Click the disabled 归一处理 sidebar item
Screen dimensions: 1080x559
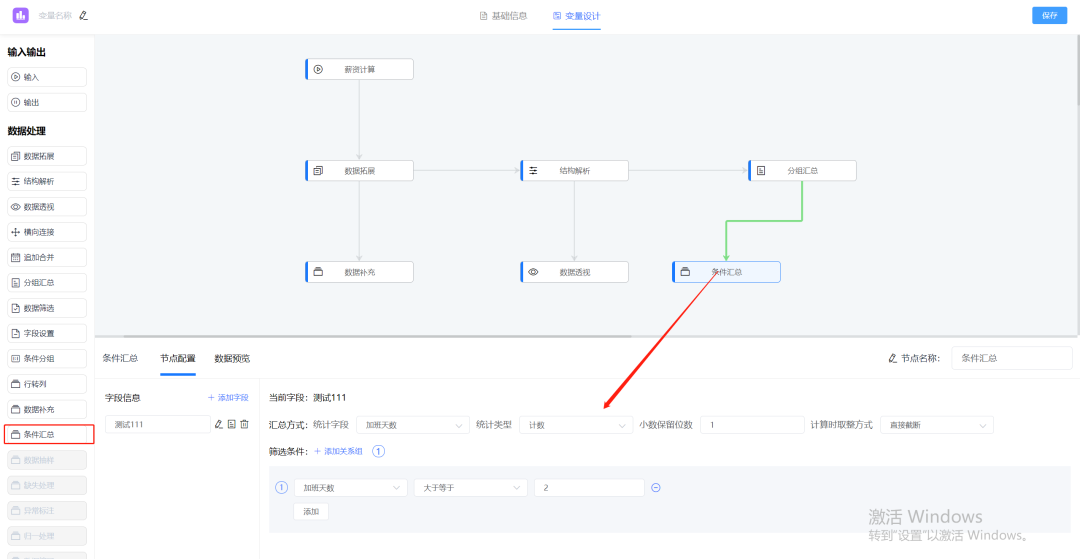pyautogui.click(x=47, y=536)
